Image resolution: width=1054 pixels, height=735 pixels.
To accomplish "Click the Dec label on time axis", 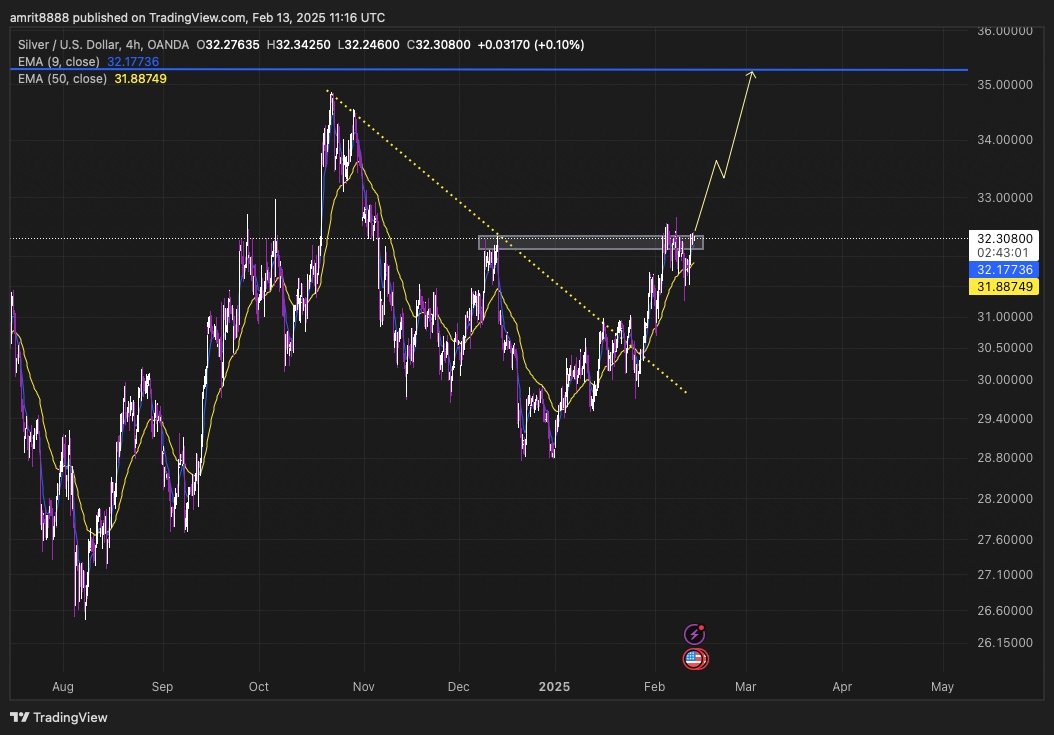I will tap(458, 687).
